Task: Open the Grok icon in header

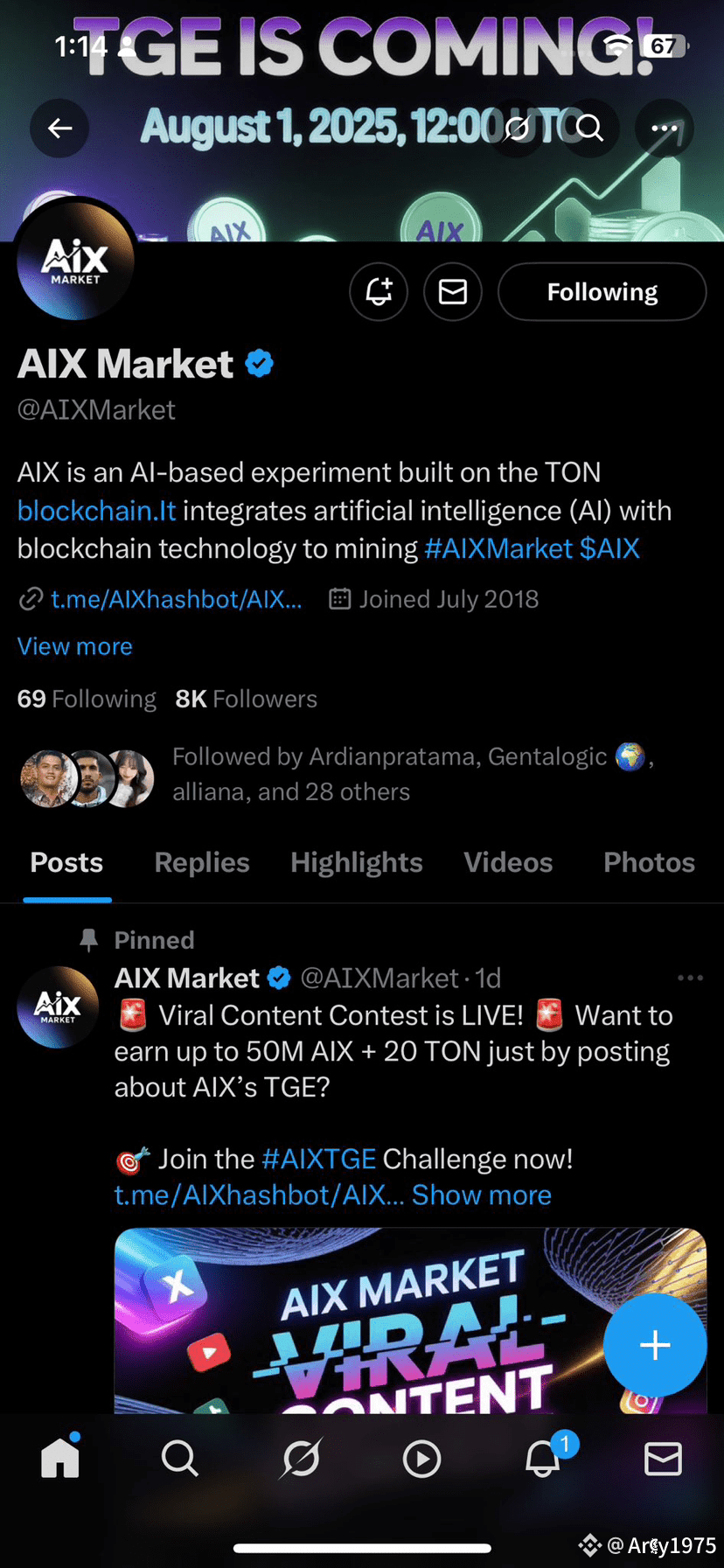Action: point(518,129)
